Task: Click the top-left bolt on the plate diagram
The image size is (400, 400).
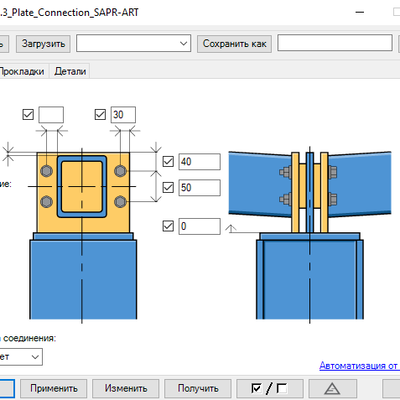Action: pyautogui.click(x=46, y=171)
